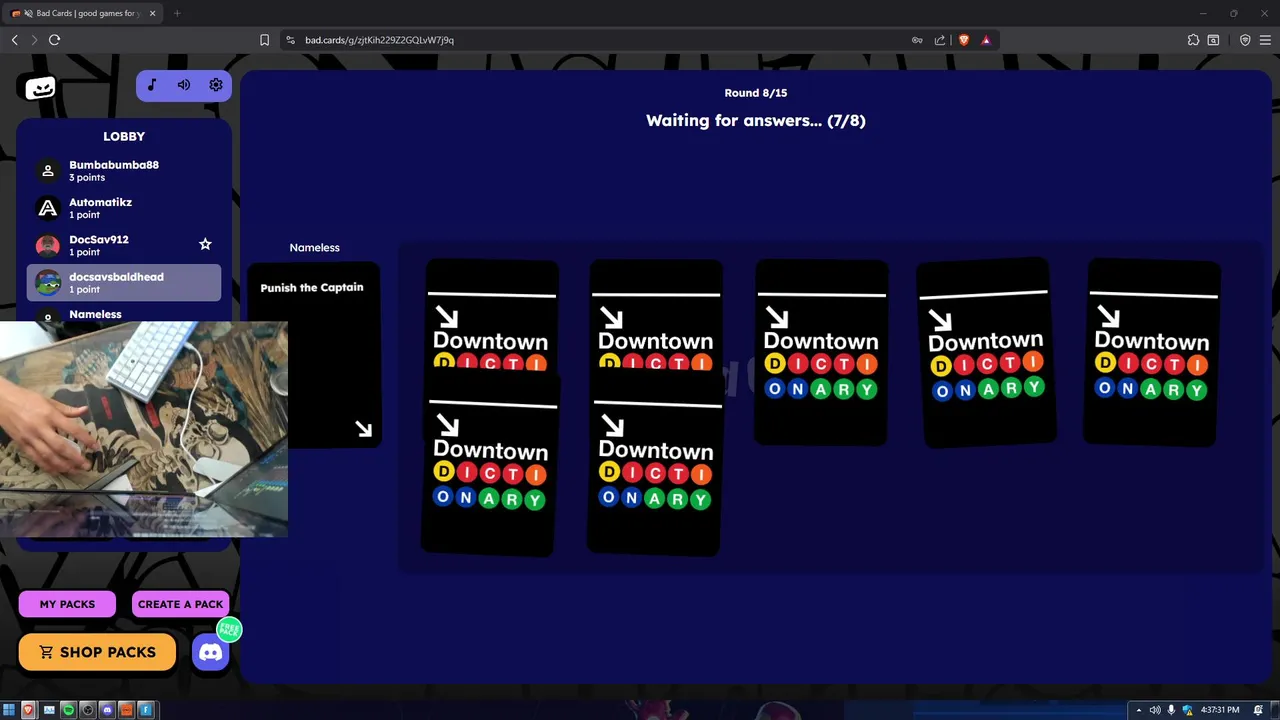Open the Windows Start menu
1280x720 pixels.
[9, 710]
